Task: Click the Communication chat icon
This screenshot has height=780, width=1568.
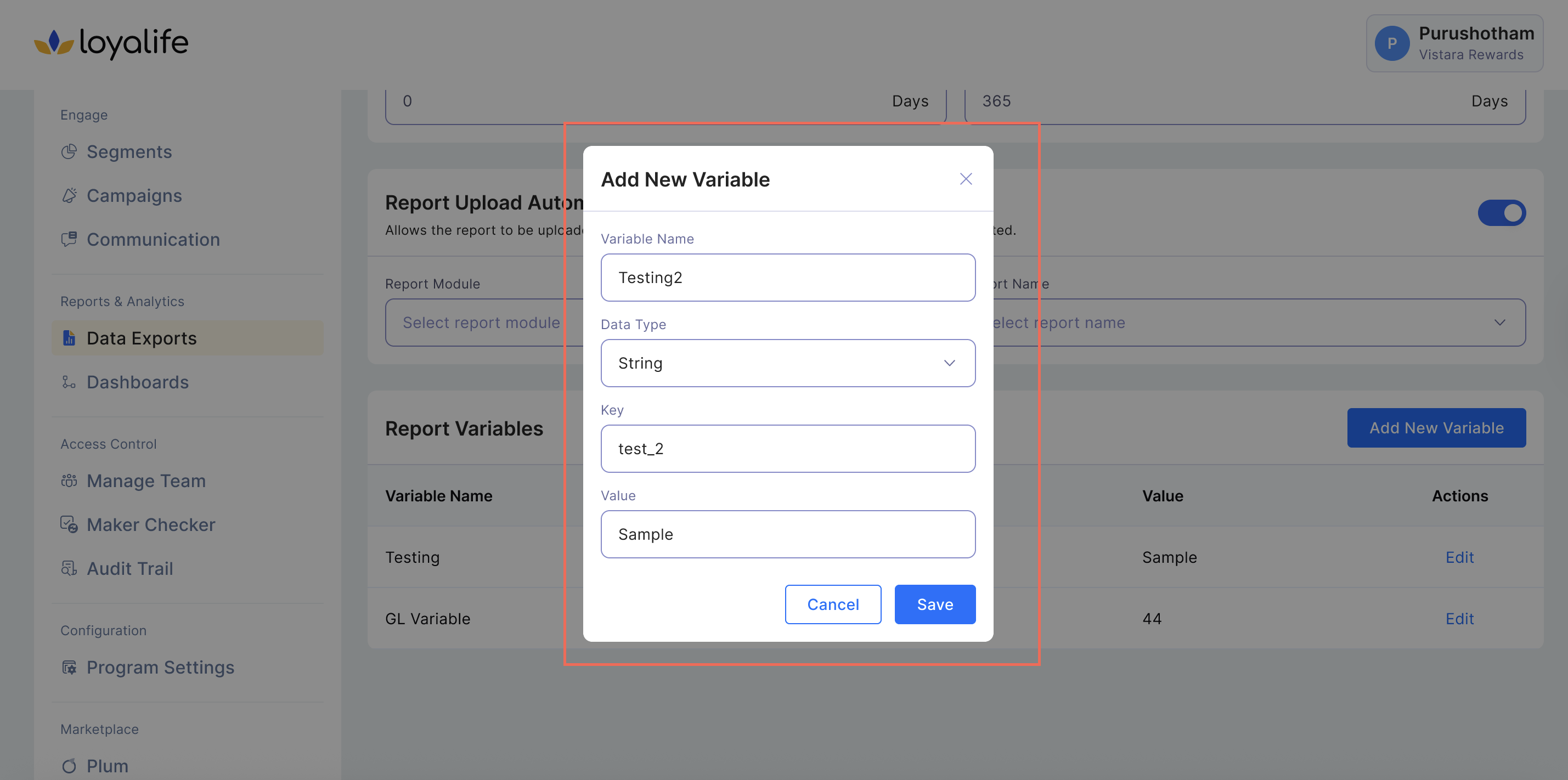Action: coord(69,239)
